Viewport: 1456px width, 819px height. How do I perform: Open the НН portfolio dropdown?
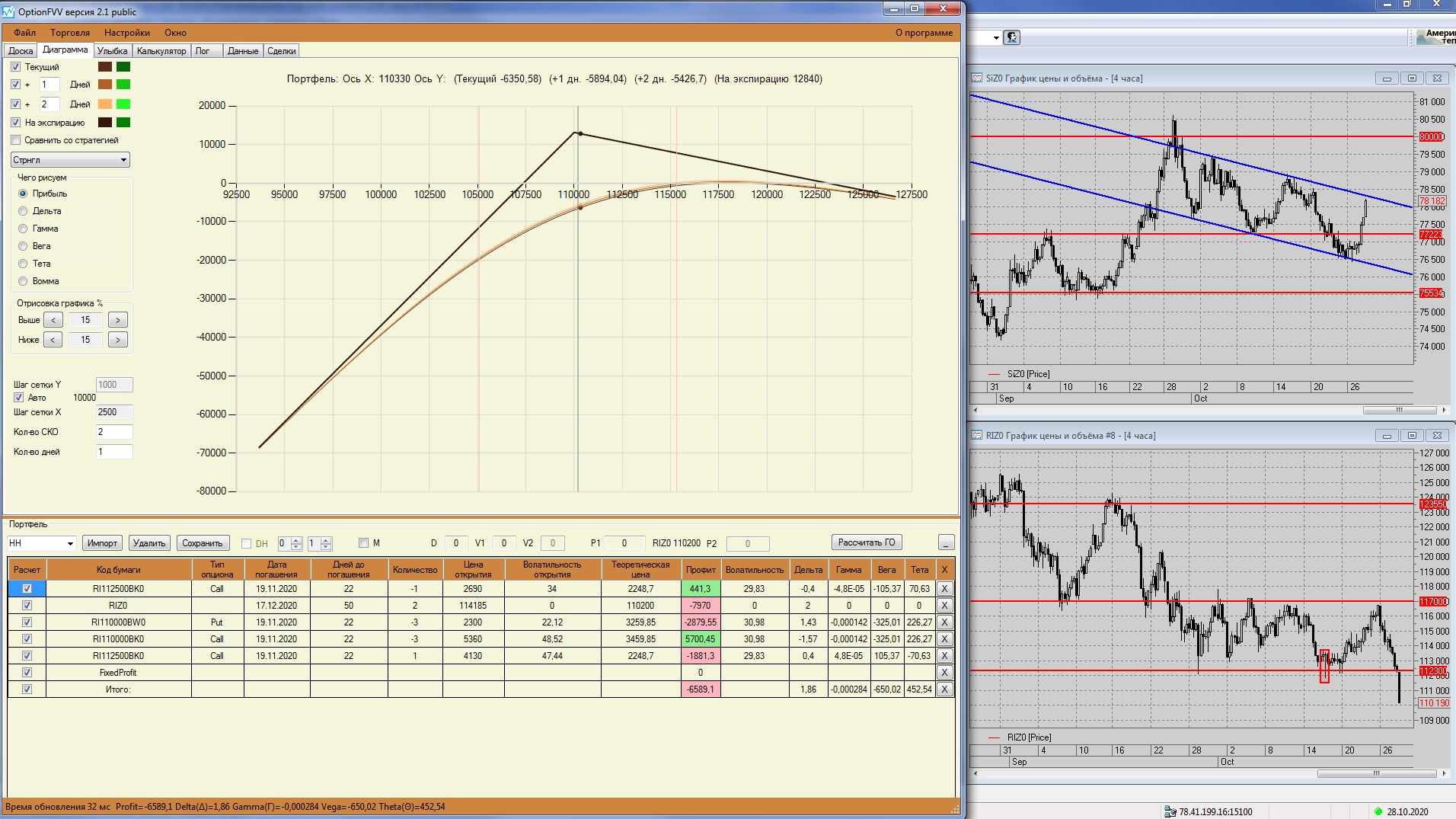[42, 543]
